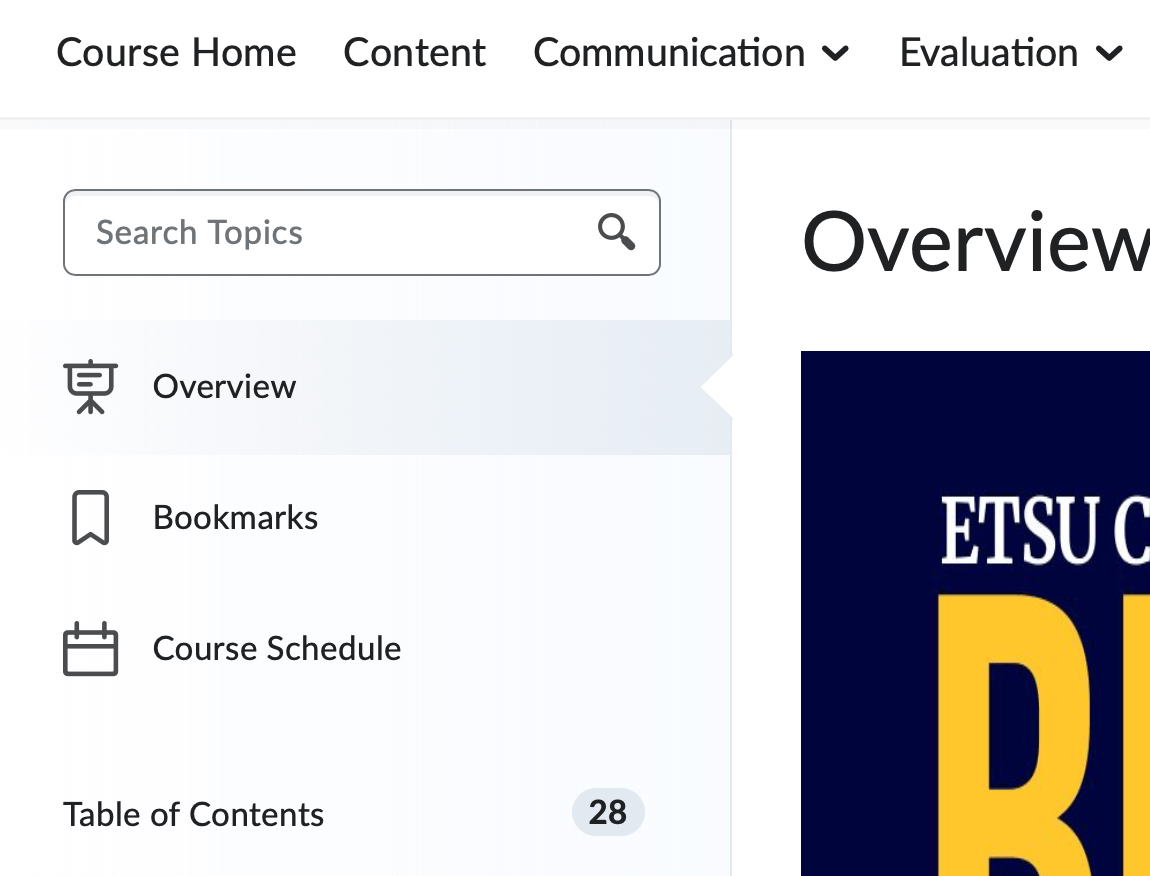This screenshot has width=1150, height=876.
Task: Expand the Table of Contents section
Action: pyautogui.click(x=193, y=814)
